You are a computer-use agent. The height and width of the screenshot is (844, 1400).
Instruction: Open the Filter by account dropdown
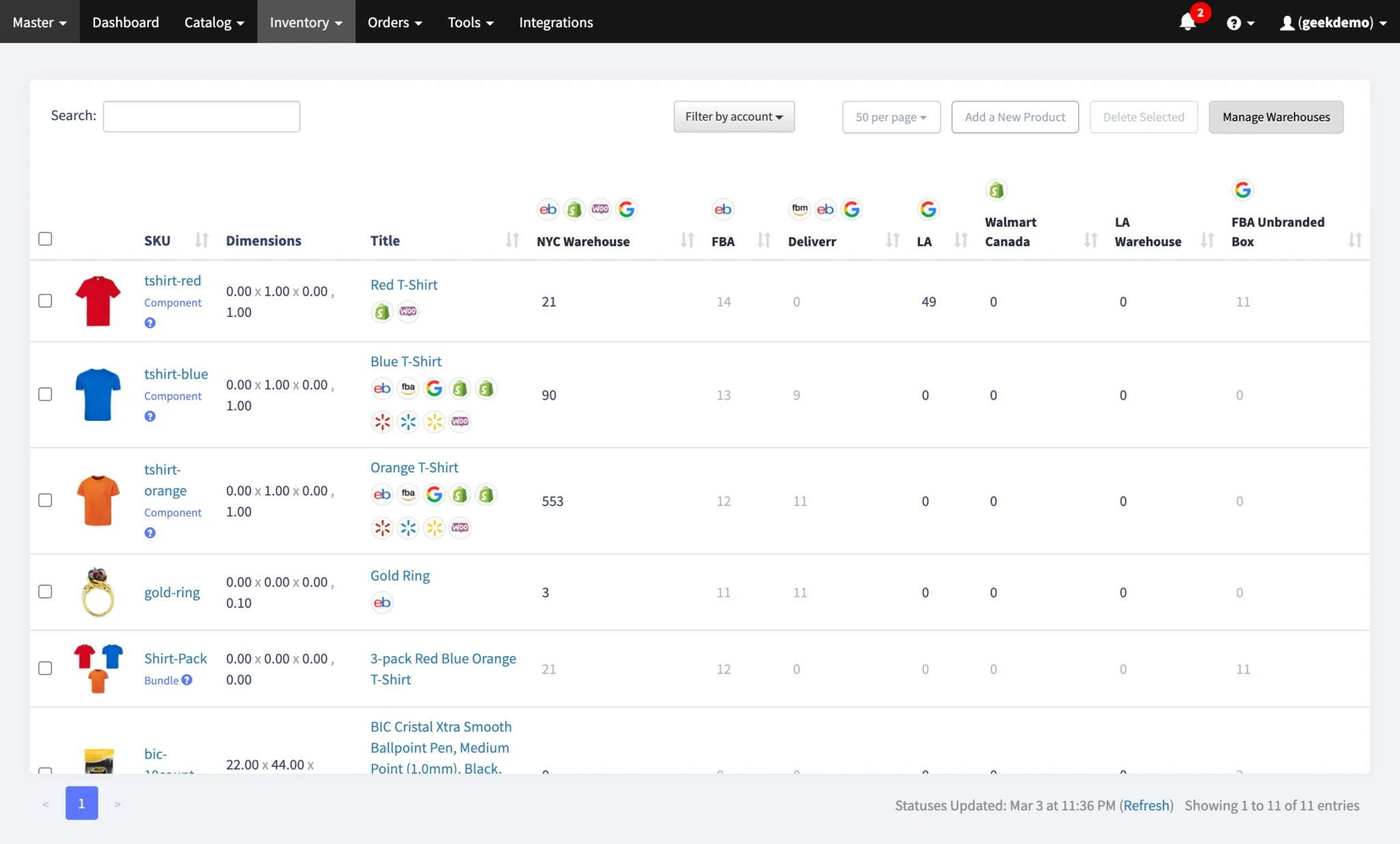(x=733, y=117)
